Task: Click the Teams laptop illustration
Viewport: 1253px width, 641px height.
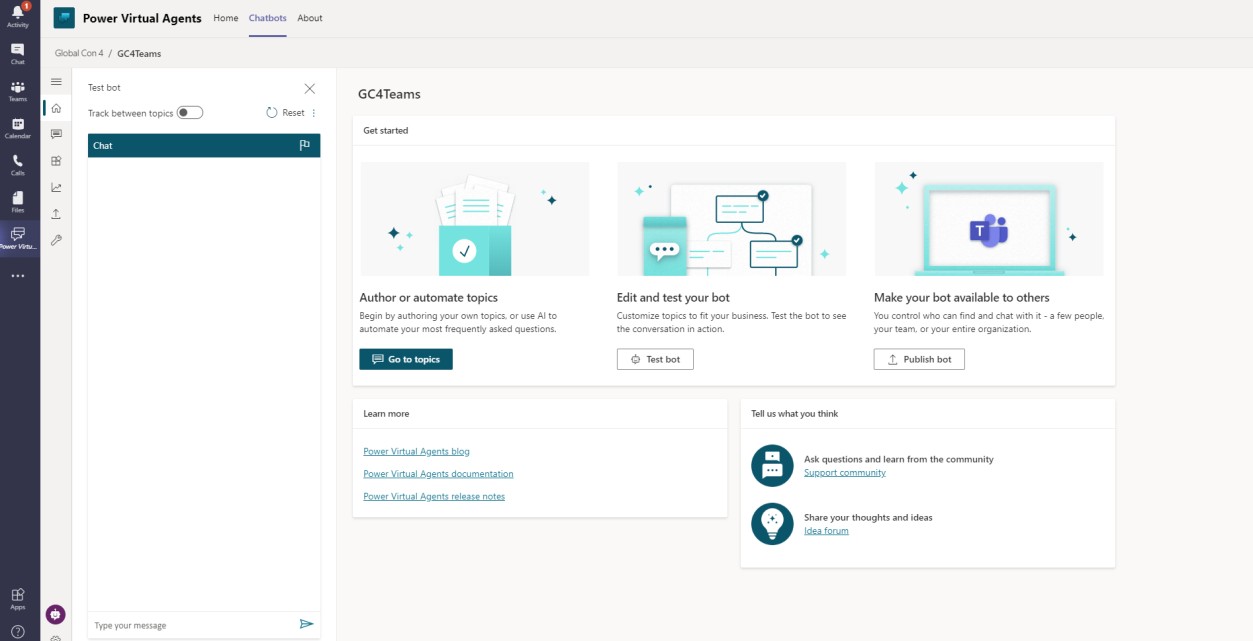Action: coord(989,219)
